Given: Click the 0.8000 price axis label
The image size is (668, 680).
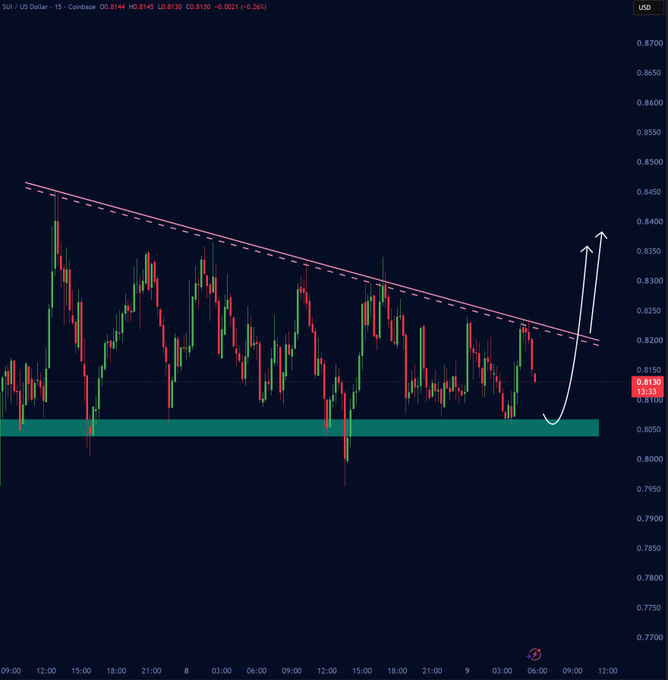Looking at the screenshot, I should click(649, 459).
